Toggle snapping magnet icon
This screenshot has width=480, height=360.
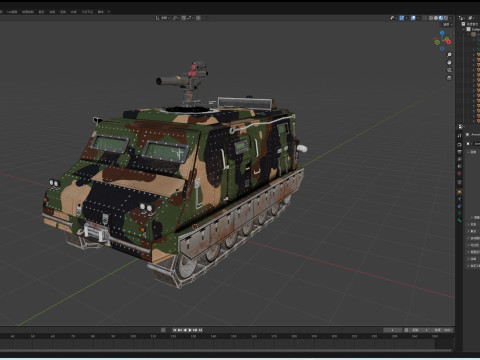(184, 18)
